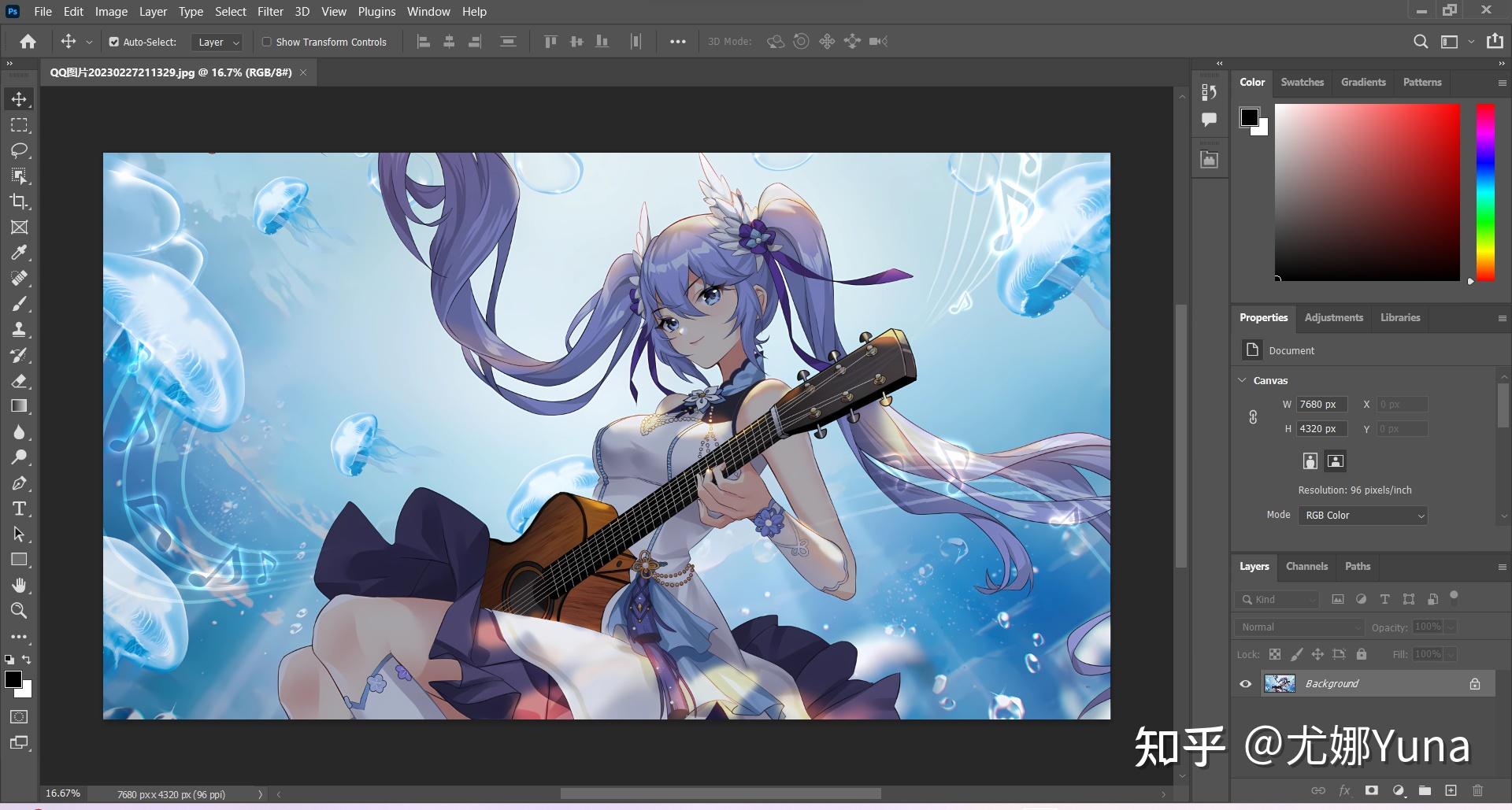Toggle Quick Mask mode
This screenshot has height=810, width=1512.
coord(19,717)
